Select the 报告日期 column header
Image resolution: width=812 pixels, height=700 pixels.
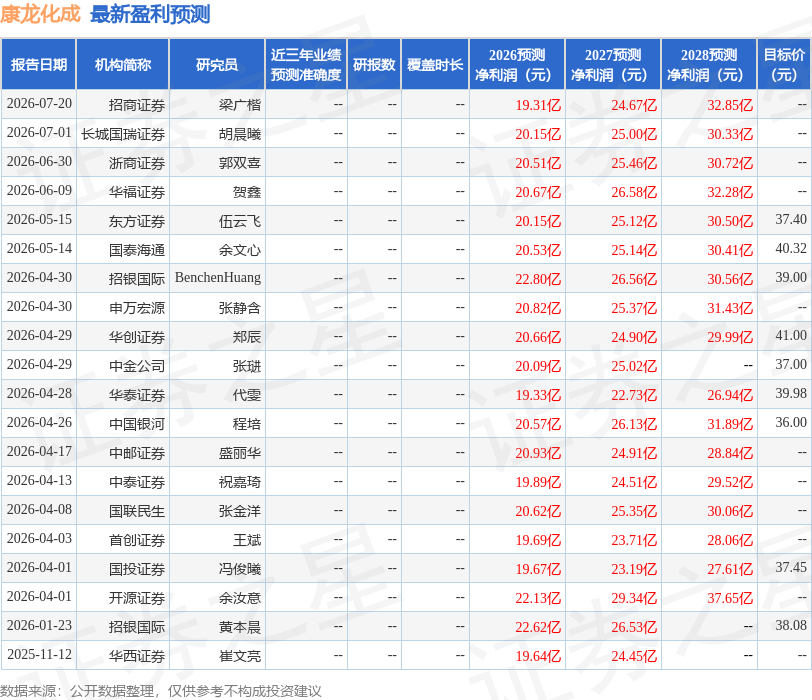tap(39, 64)
